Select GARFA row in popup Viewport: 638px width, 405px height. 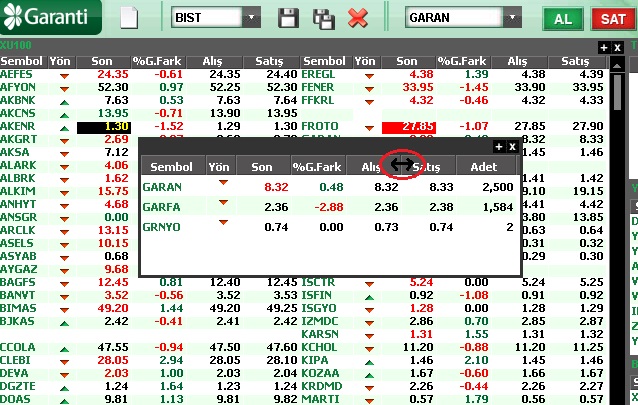tap(328, 207)
